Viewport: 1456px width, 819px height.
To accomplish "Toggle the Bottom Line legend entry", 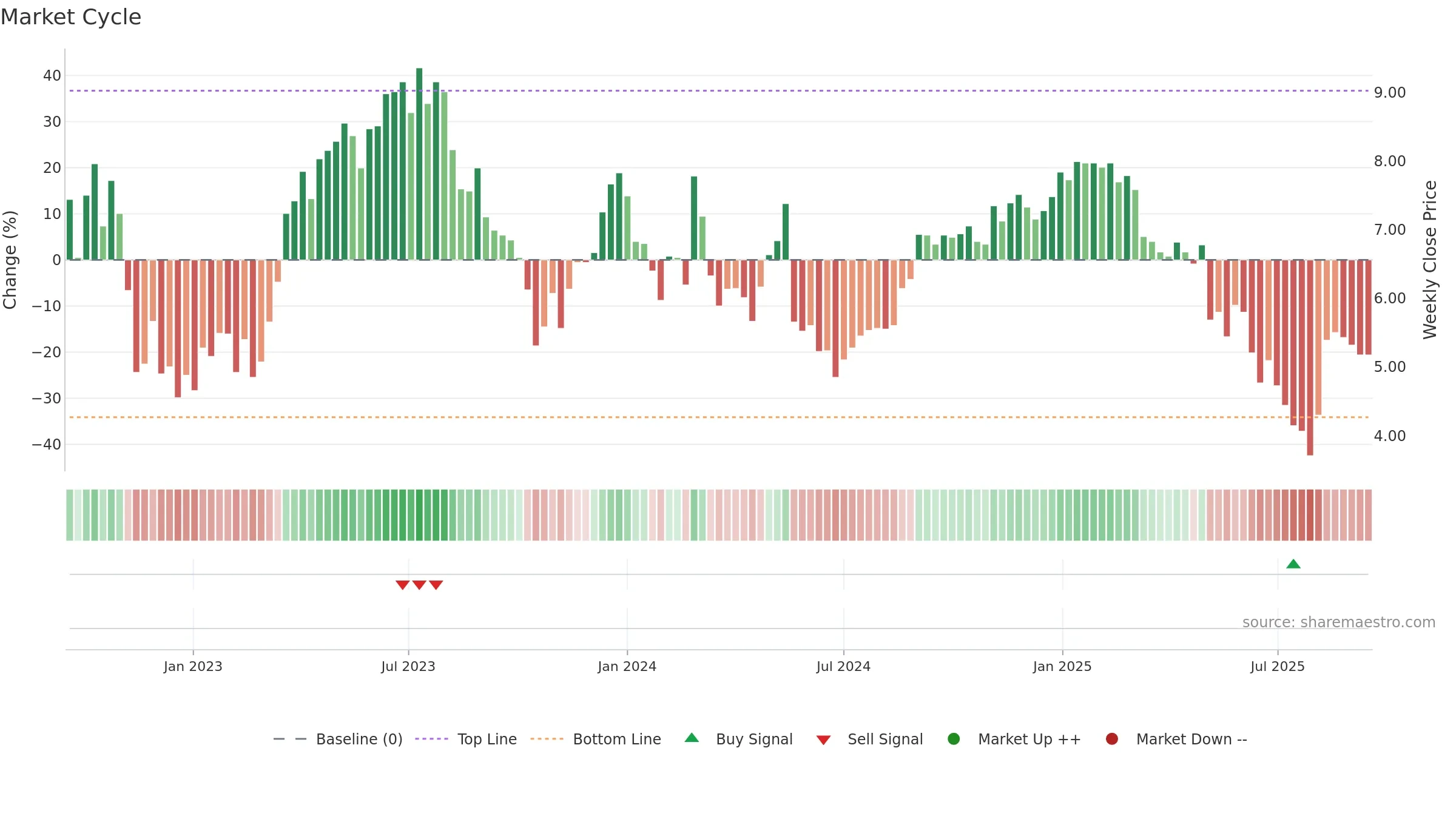I will [595, 739].
